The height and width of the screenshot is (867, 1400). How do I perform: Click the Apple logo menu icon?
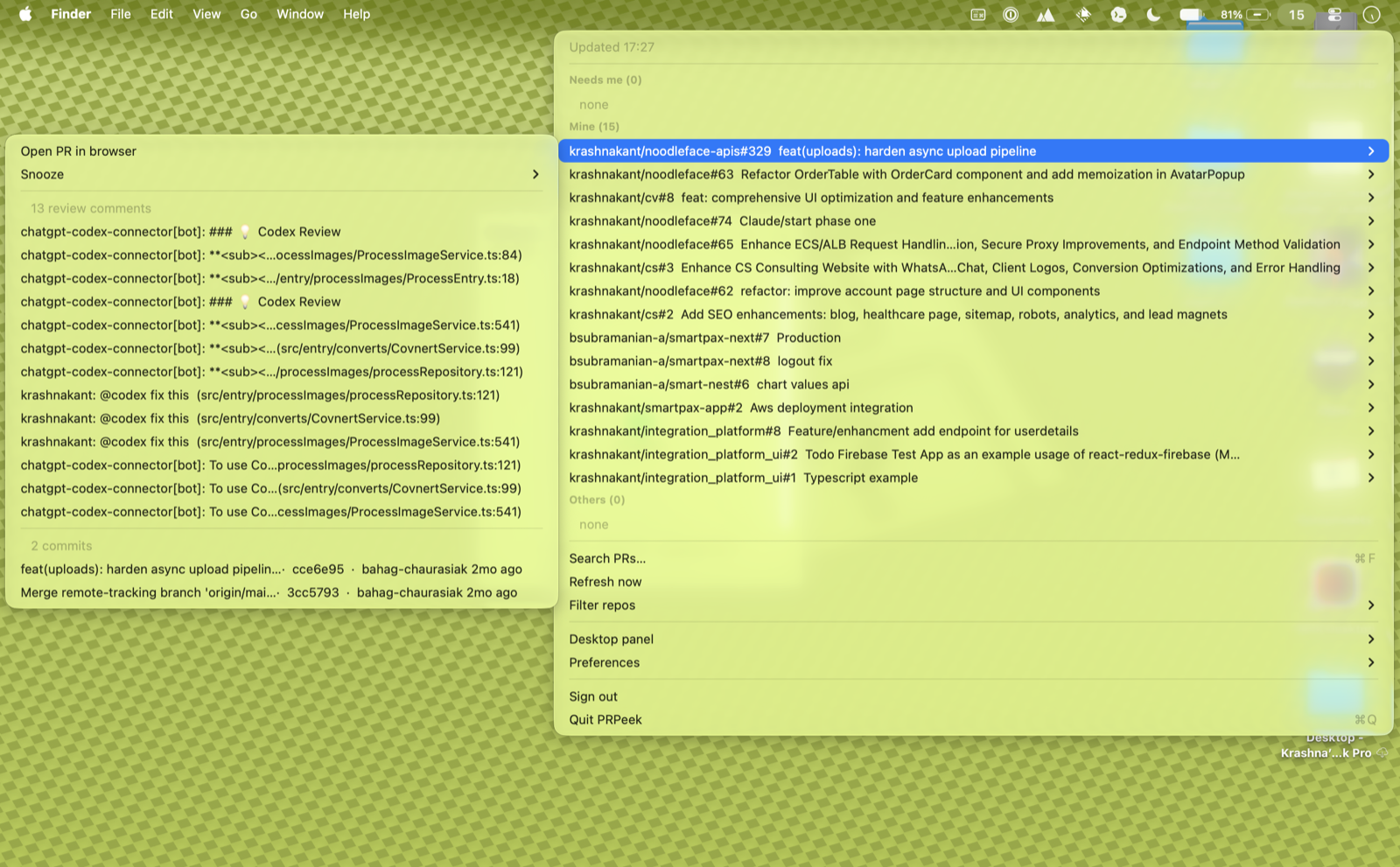coord(25,14)
